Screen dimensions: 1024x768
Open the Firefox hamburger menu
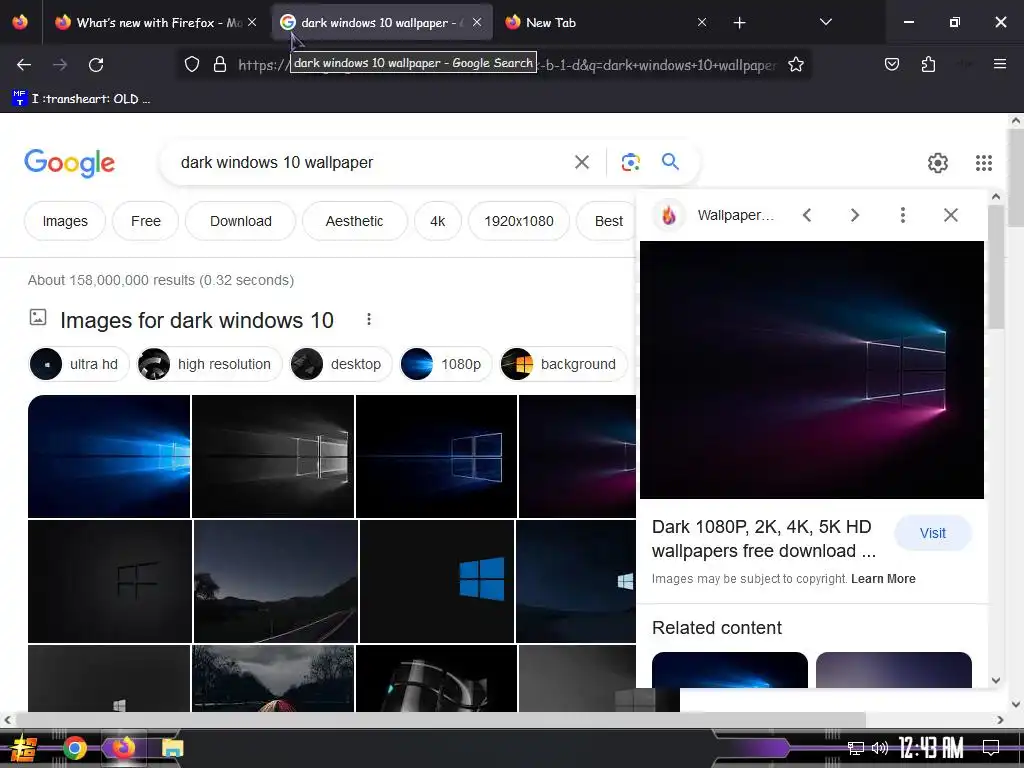(999, 64)
